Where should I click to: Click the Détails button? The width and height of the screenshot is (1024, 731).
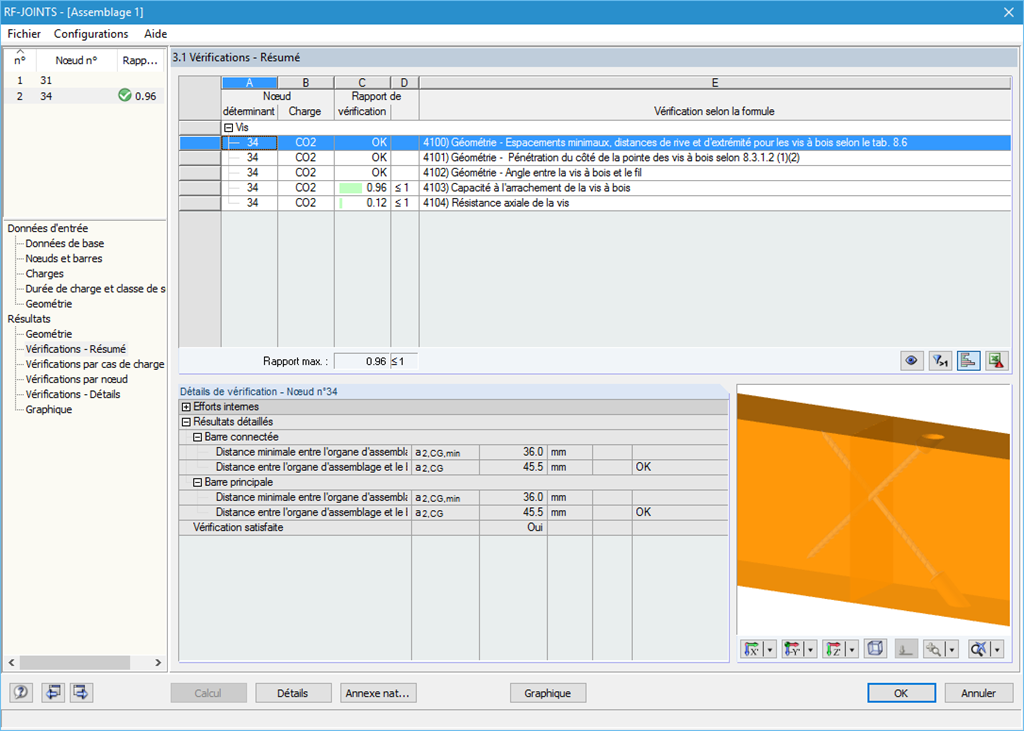point(293,693)
